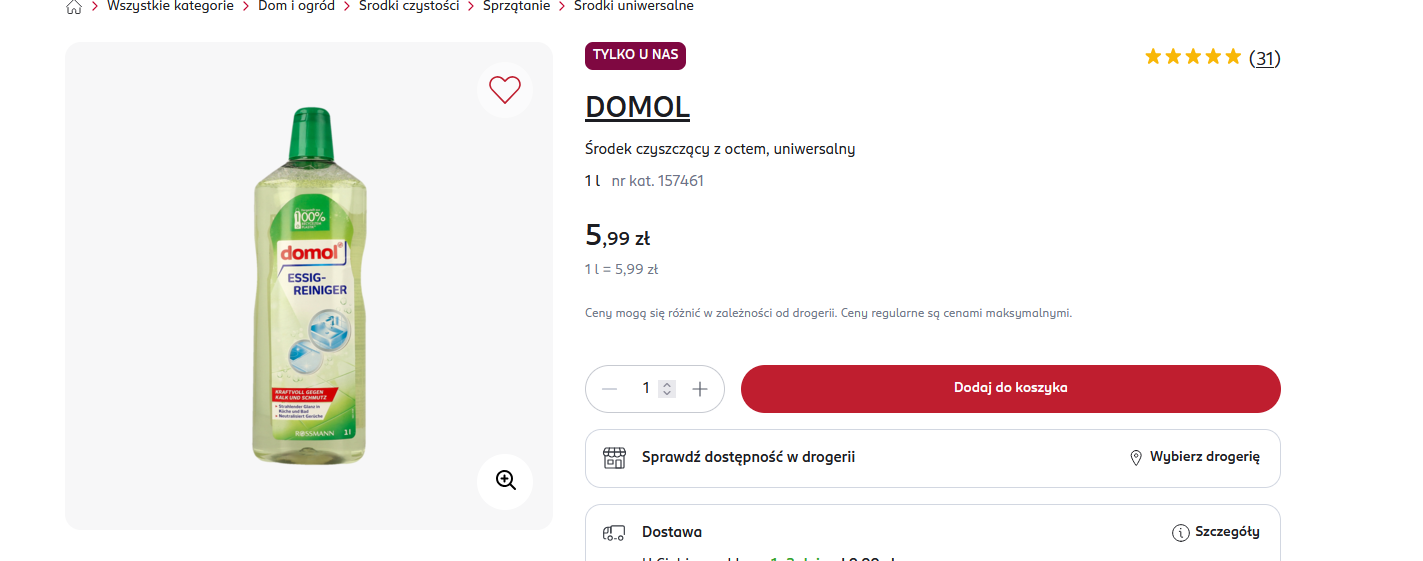Screen dimensions: 1423x561
Task: Add product to favorites with heart icon
Action: [x=505, y=90]
